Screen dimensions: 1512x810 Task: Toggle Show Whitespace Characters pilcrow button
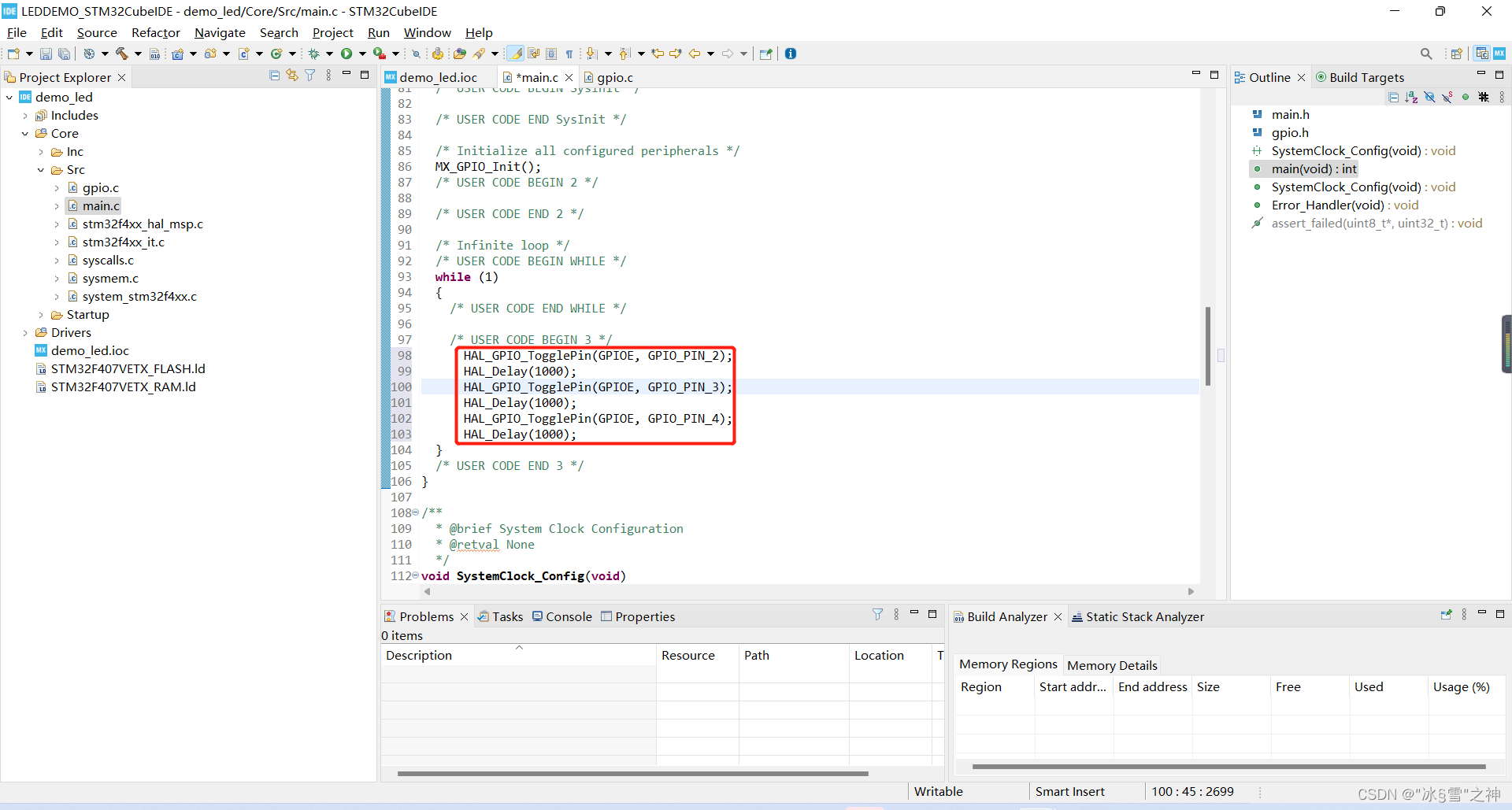point(569,54)
